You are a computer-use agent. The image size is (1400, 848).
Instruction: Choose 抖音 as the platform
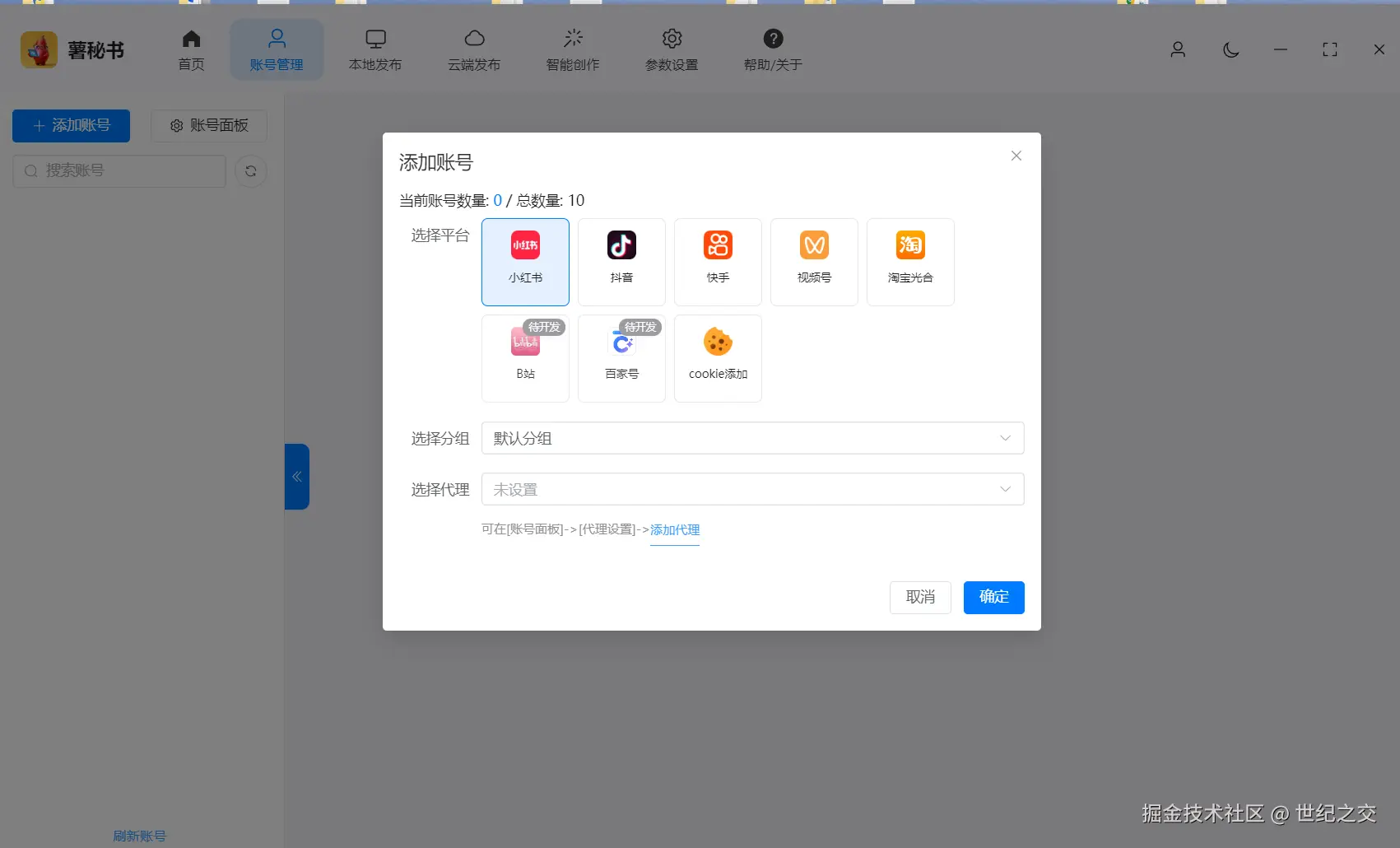coord(621,261)
